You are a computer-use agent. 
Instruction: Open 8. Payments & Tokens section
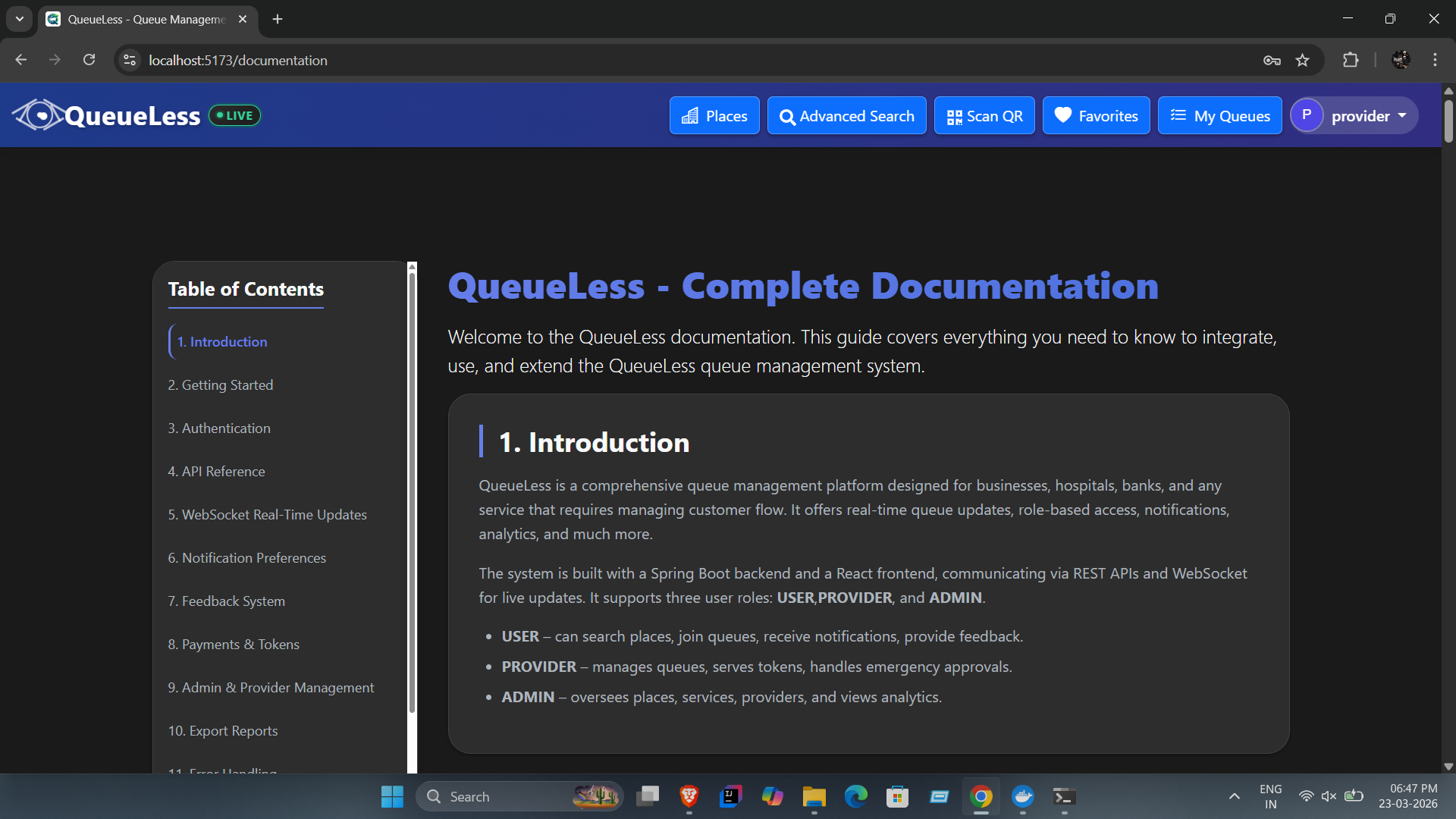point(234,645)
